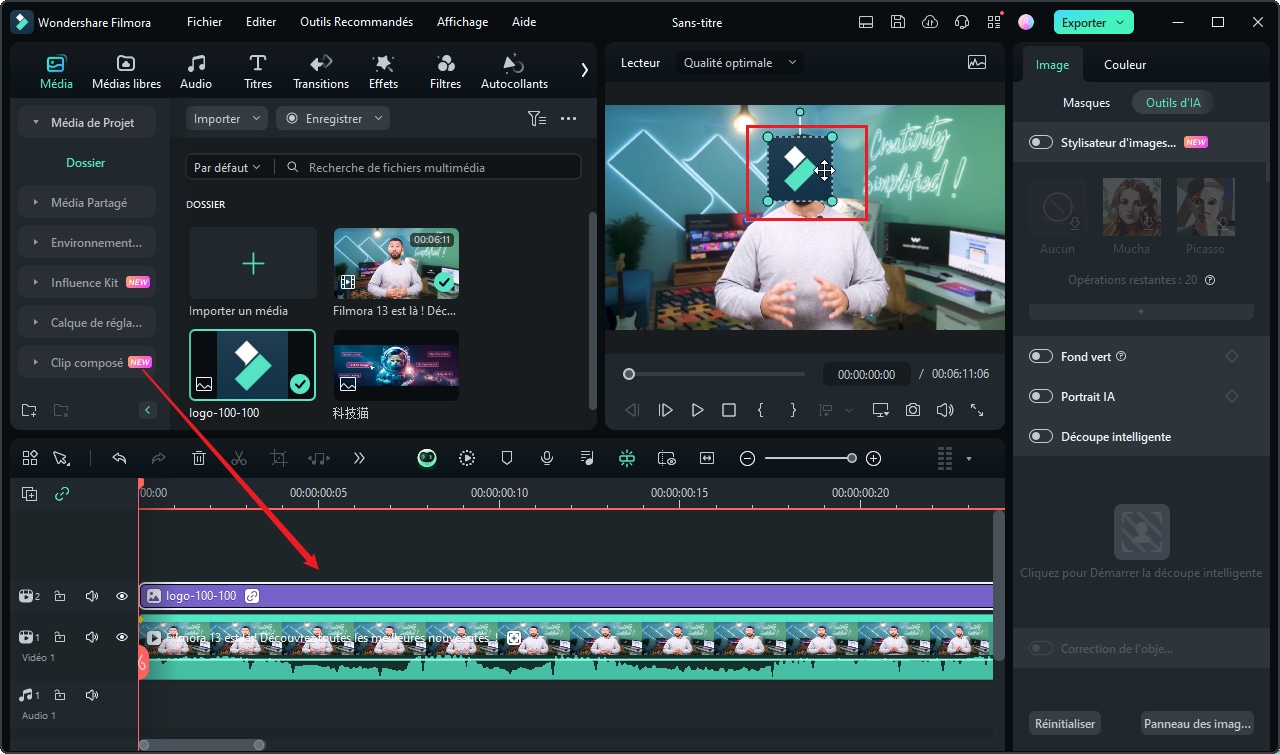Open the Affichage menu
The height and width of the screenshot is (754, 1280).
click(462, 22)
